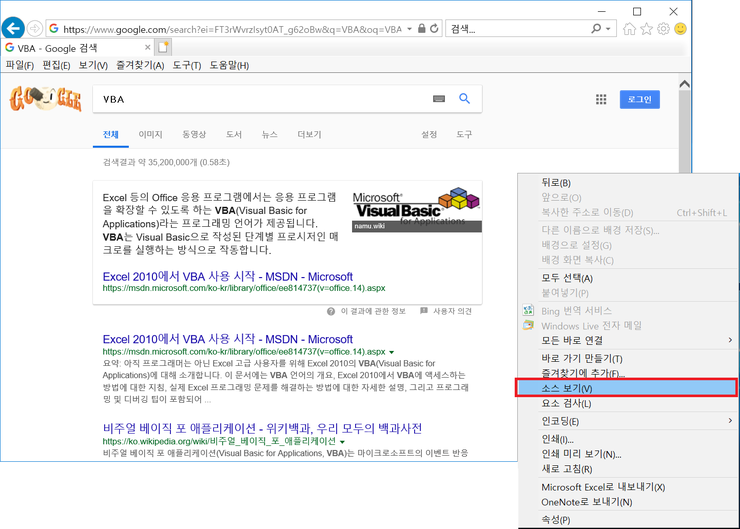
Task: Open the browser settings gear icon
Action: (663, 29)
